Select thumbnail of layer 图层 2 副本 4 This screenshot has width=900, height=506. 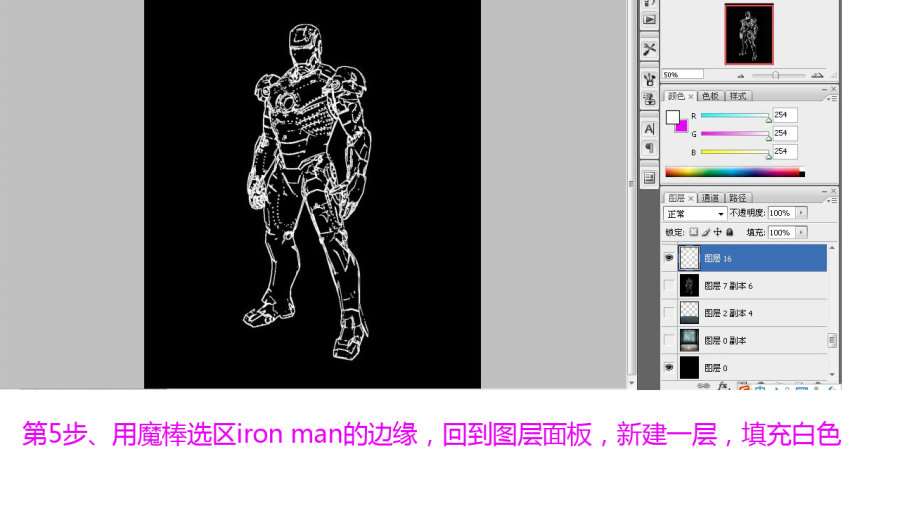click(689, 313)
